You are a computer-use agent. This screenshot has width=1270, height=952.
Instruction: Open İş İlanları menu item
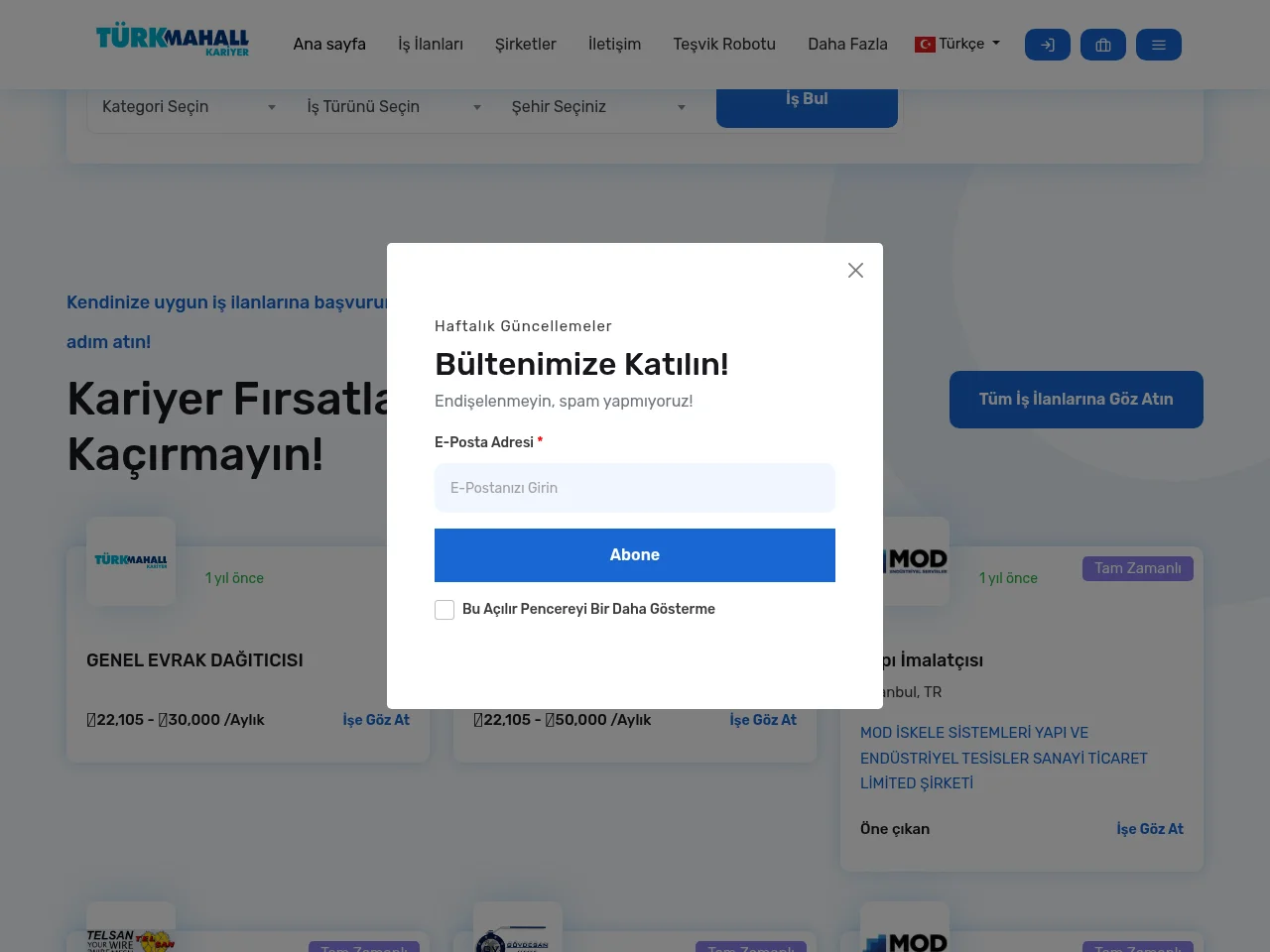[431, 45]
